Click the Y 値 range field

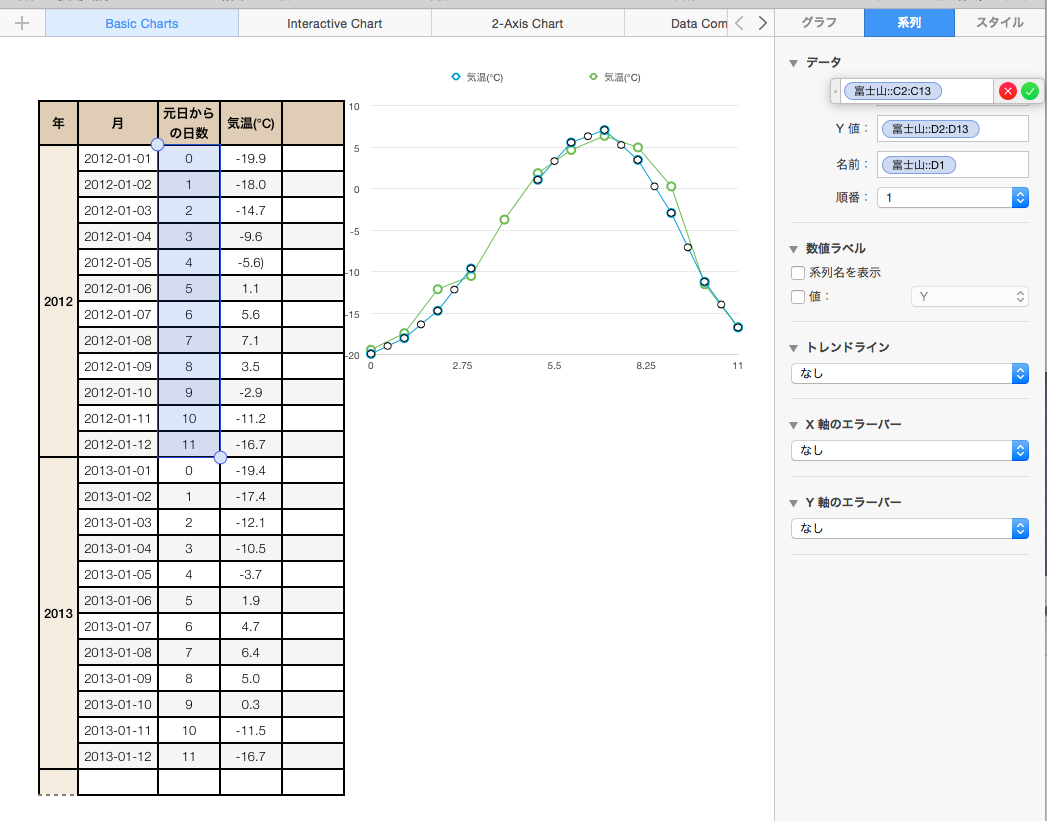[x=953, y=129]
